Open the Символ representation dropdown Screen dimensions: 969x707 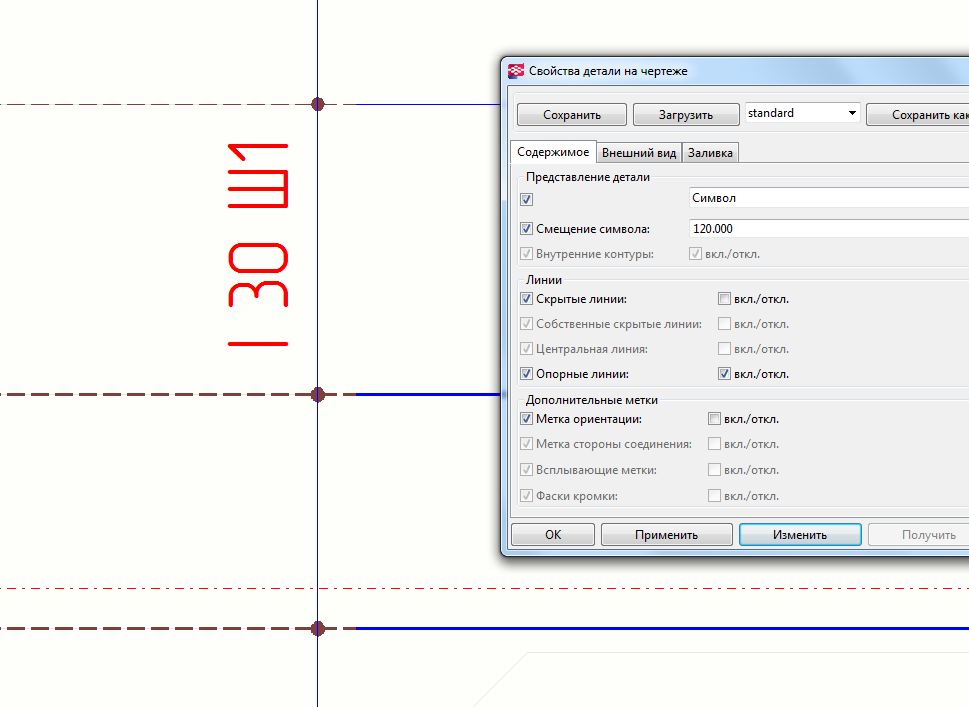pyautogui.click(x=829, y=198)
